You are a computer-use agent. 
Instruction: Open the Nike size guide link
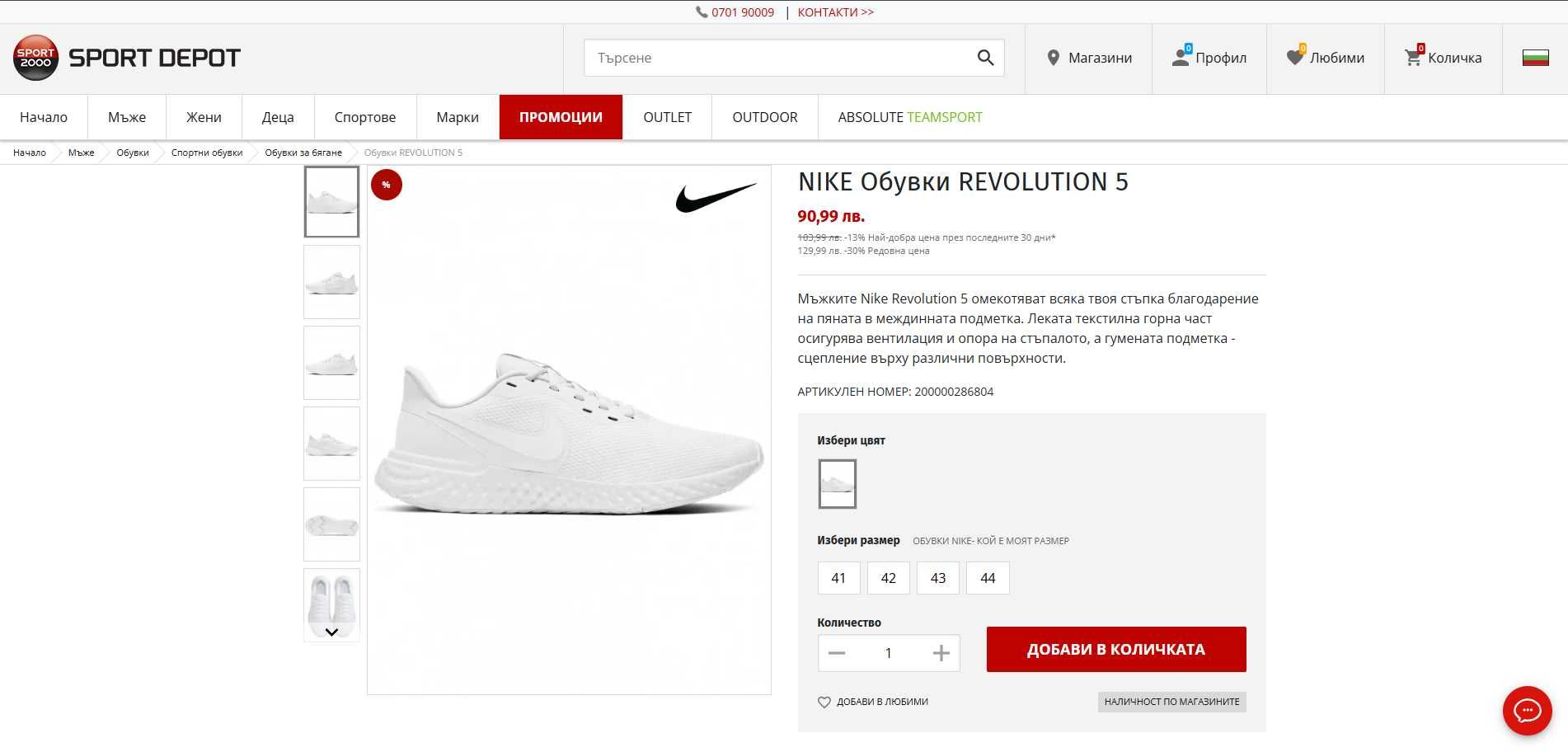coord(990,541)
